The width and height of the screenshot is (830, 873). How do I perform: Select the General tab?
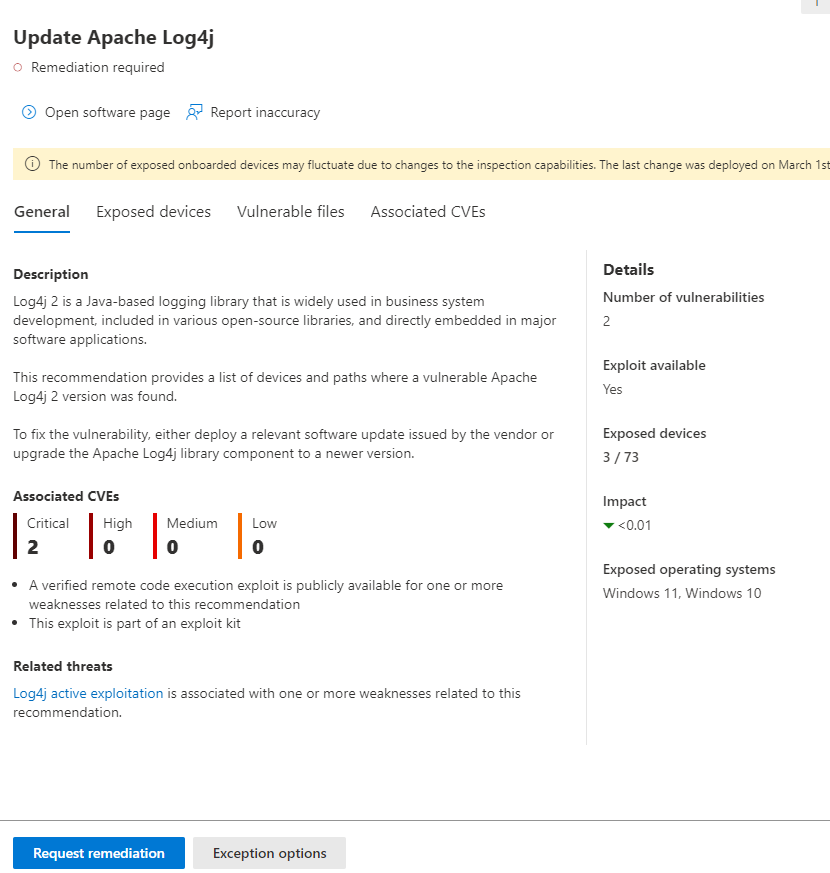coord(41,211)
